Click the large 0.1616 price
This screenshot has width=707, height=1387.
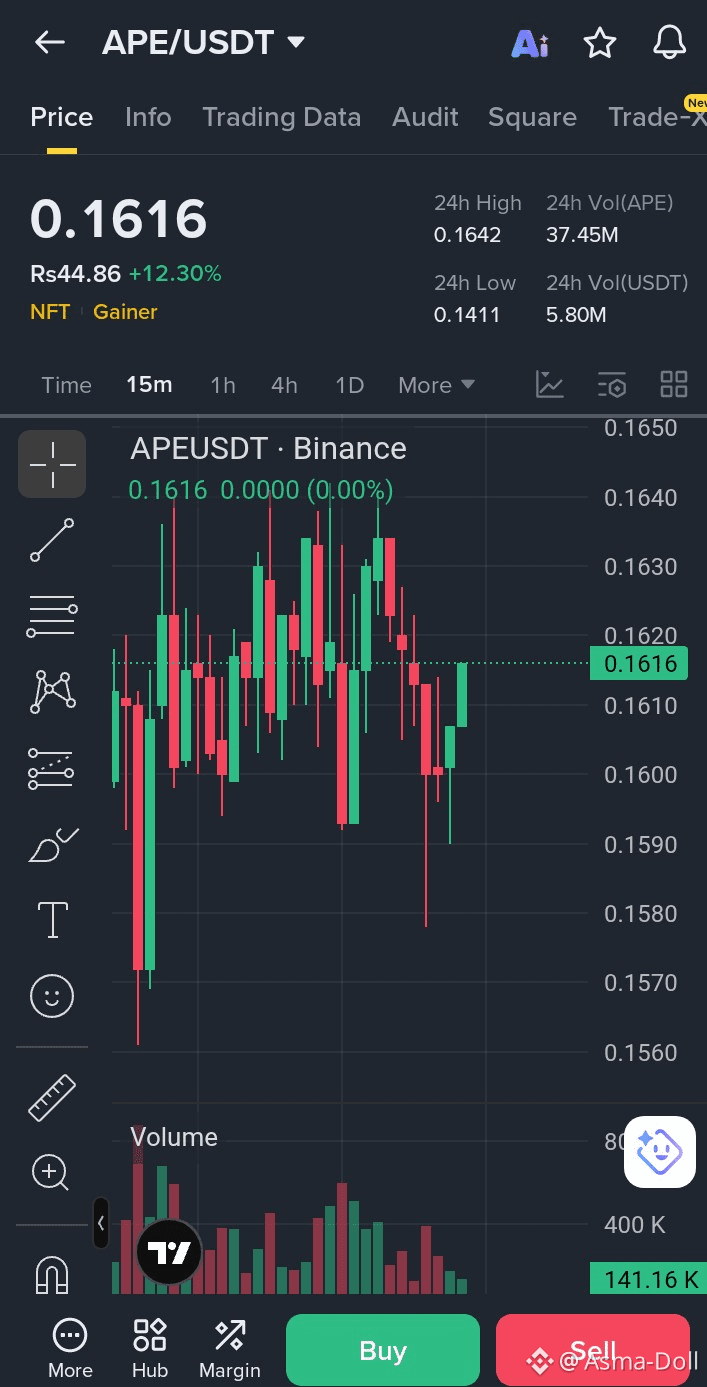119,218
